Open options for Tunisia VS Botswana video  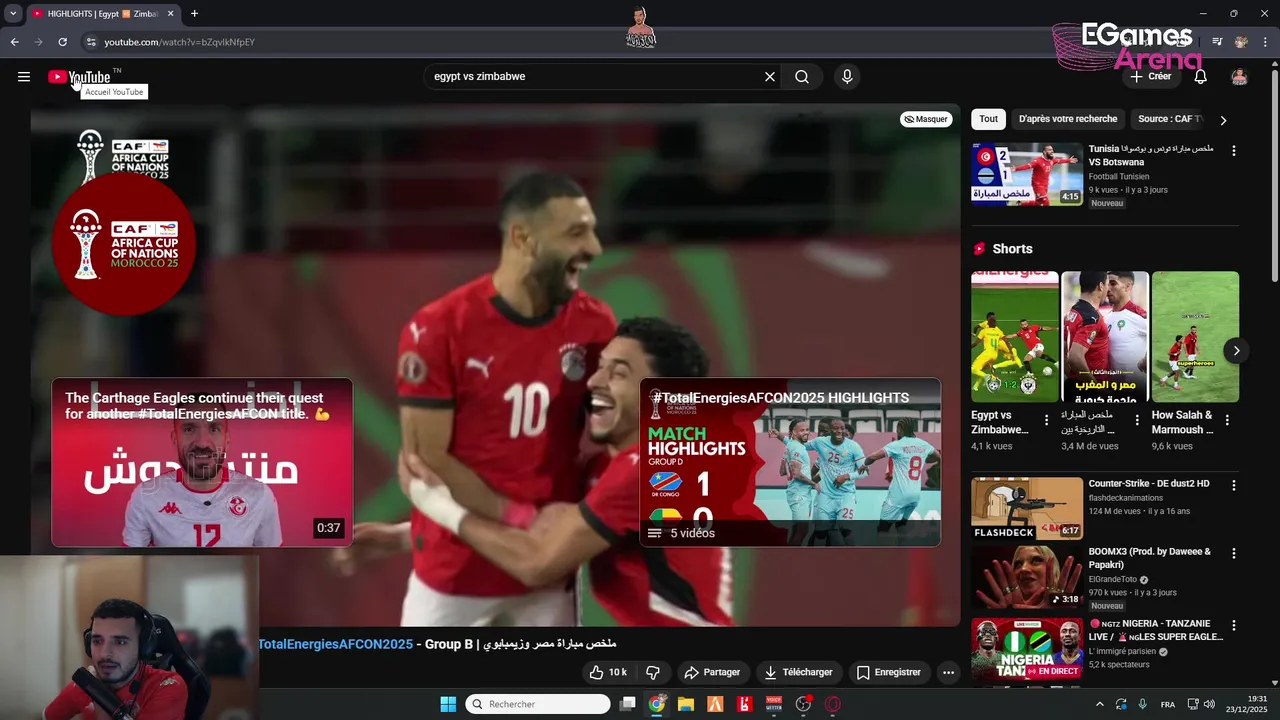pos(1233,151)
